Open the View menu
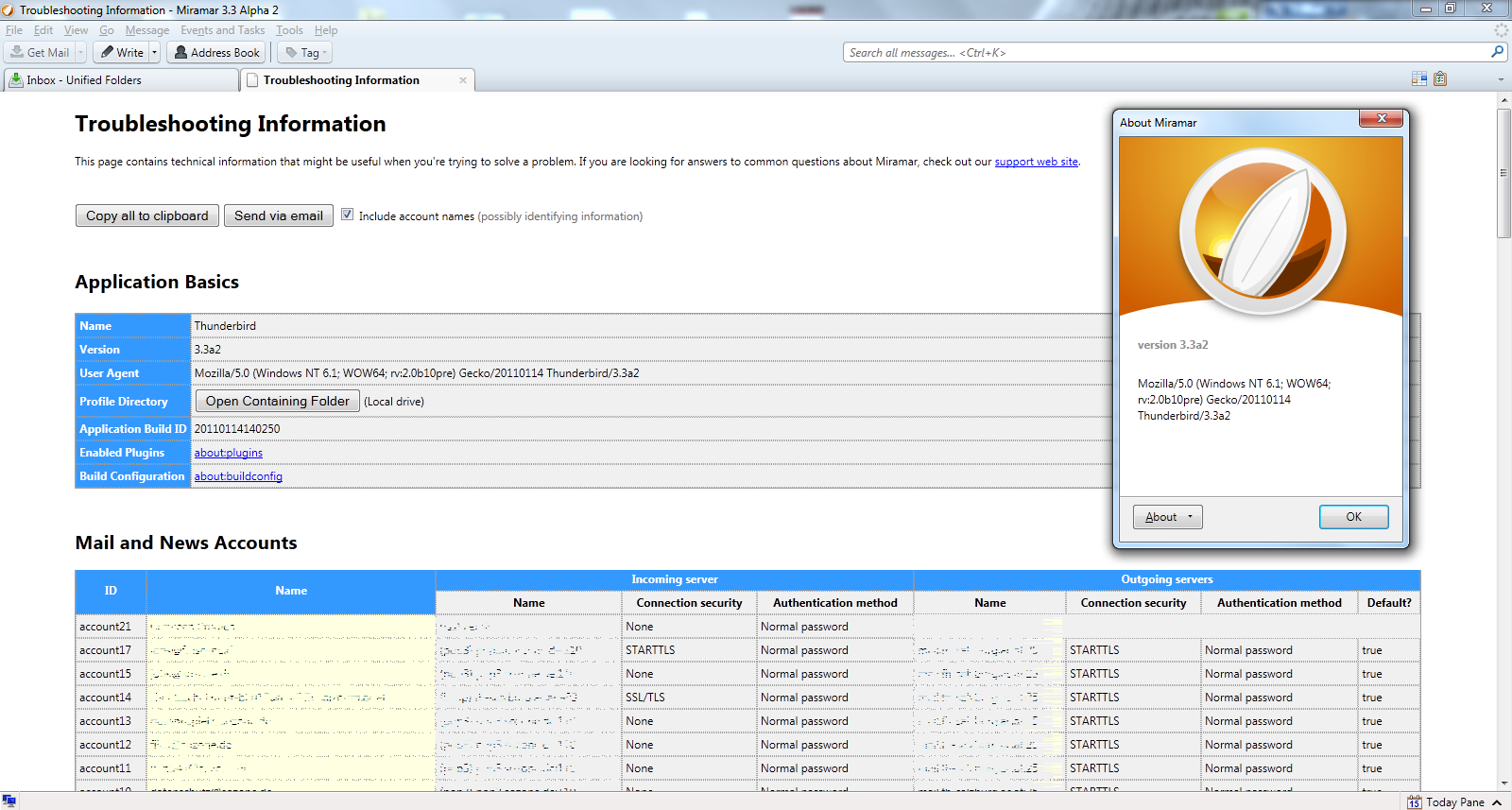The image size is (1512, 810). pyautogui.click(x=76, y=30)
